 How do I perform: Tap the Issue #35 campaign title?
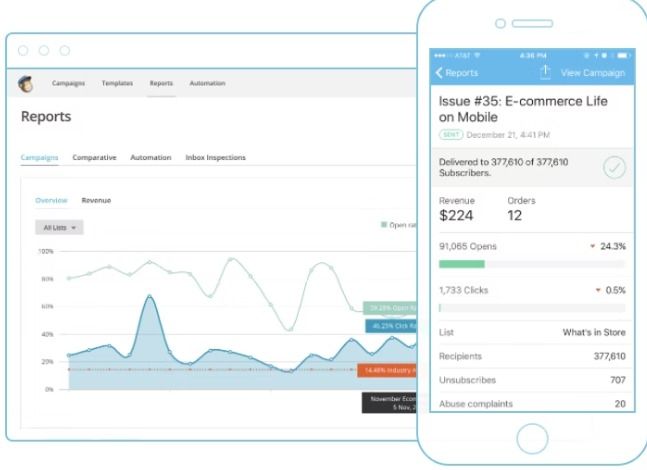pos(523,109)
